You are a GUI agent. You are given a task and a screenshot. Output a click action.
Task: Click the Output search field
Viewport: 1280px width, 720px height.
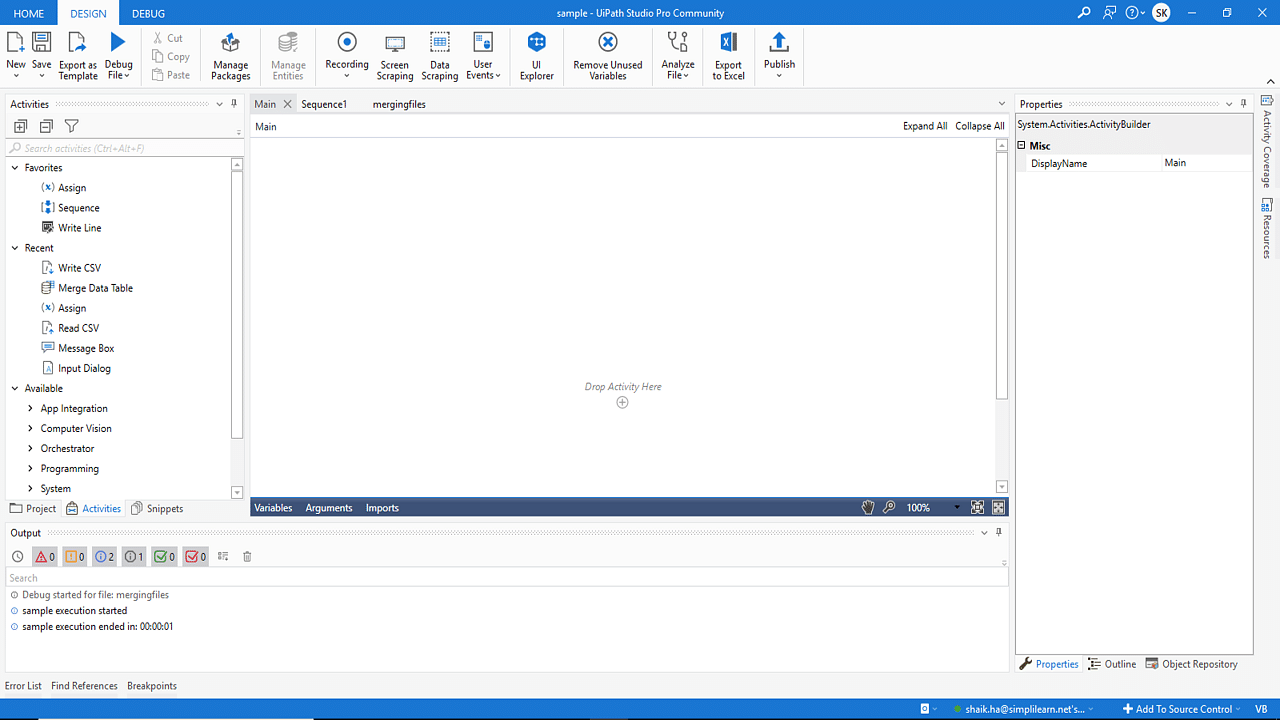point(506,578)
